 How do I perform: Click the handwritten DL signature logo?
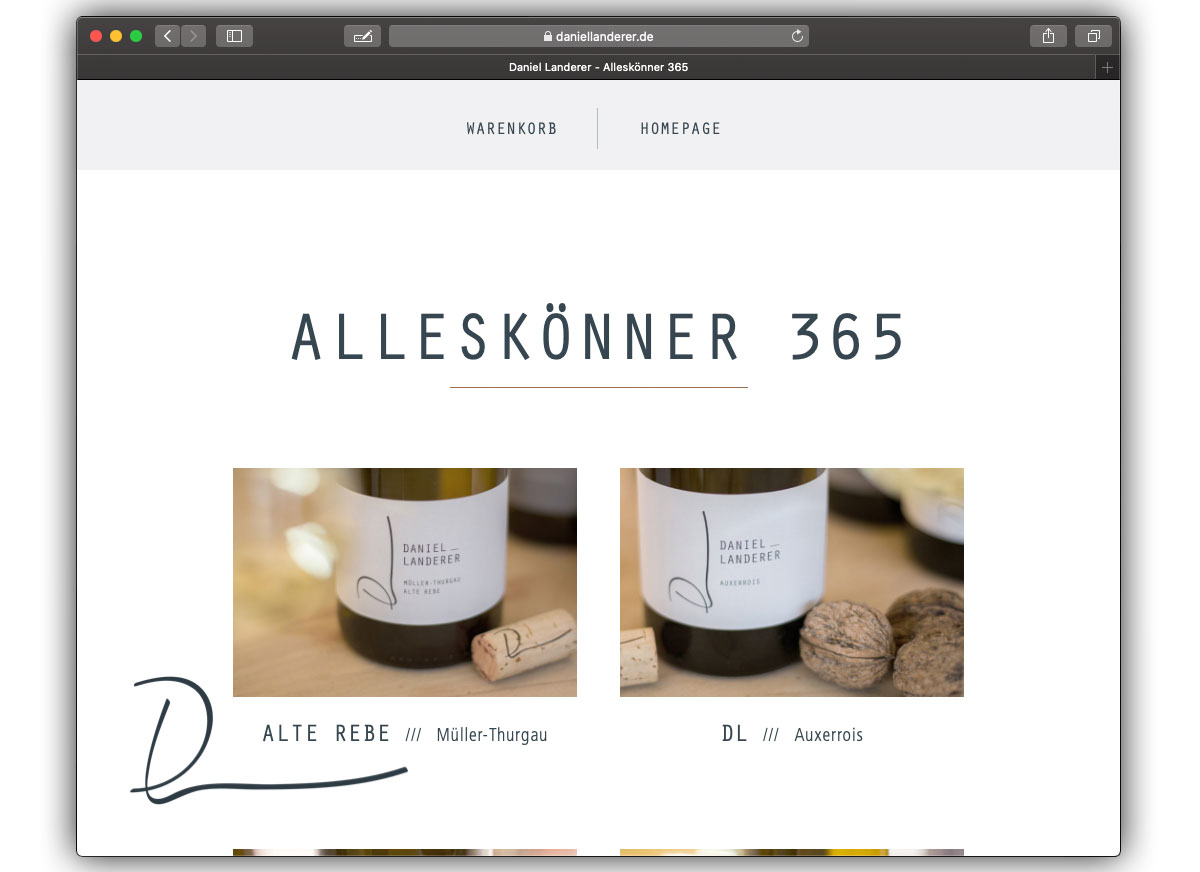(x=268, y=740)
